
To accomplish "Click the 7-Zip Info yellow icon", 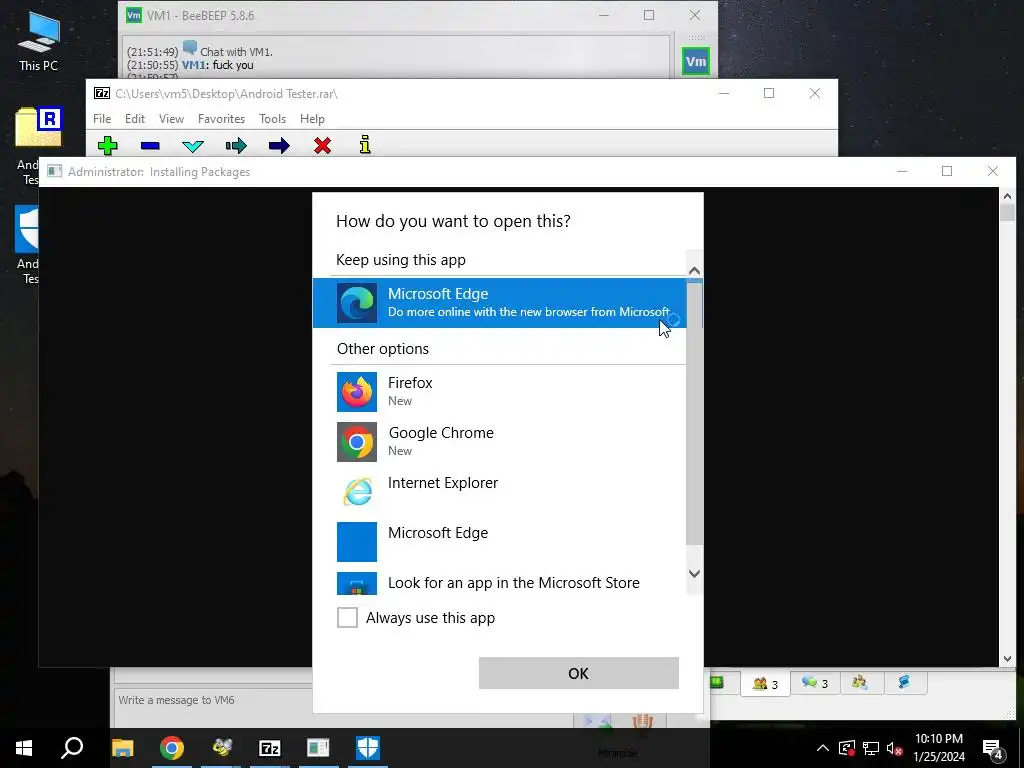I will click(365, 144).
